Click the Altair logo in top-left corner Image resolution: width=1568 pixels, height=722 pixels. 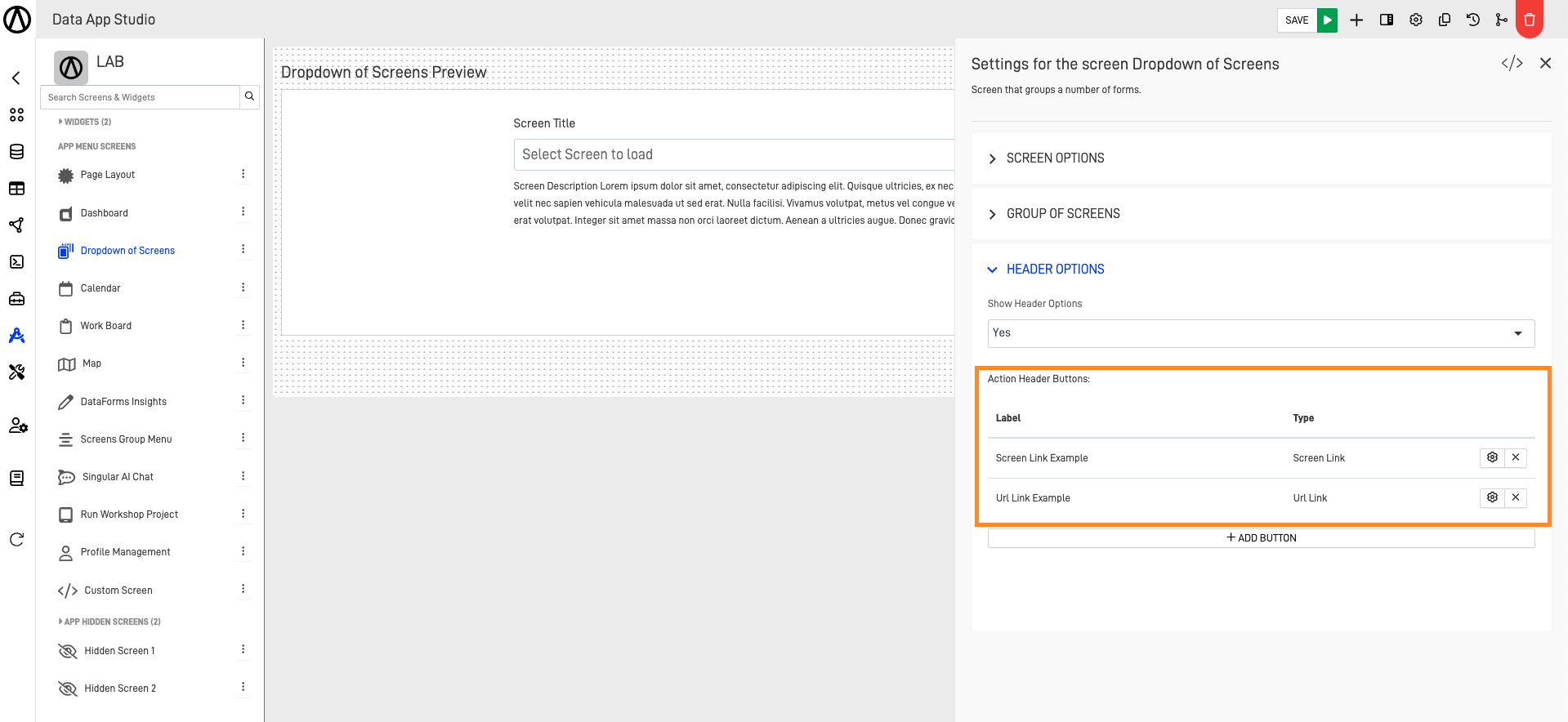tap(17, 19)
